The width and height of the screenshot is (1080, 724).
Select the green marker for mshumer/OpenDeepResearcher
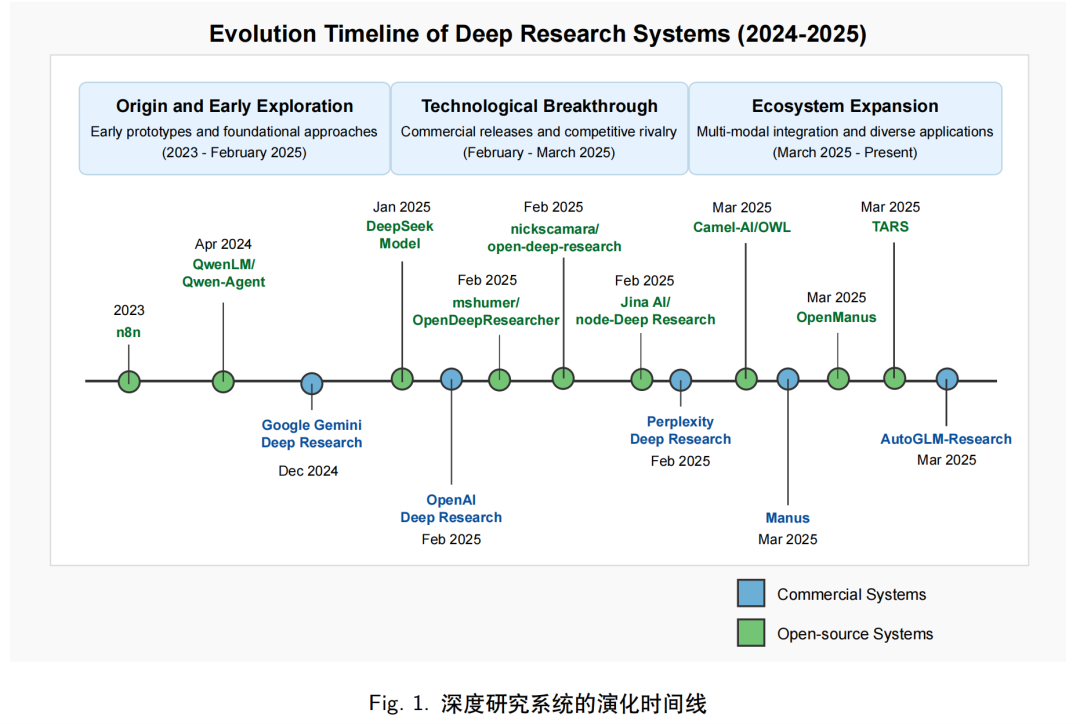(499, 380)
